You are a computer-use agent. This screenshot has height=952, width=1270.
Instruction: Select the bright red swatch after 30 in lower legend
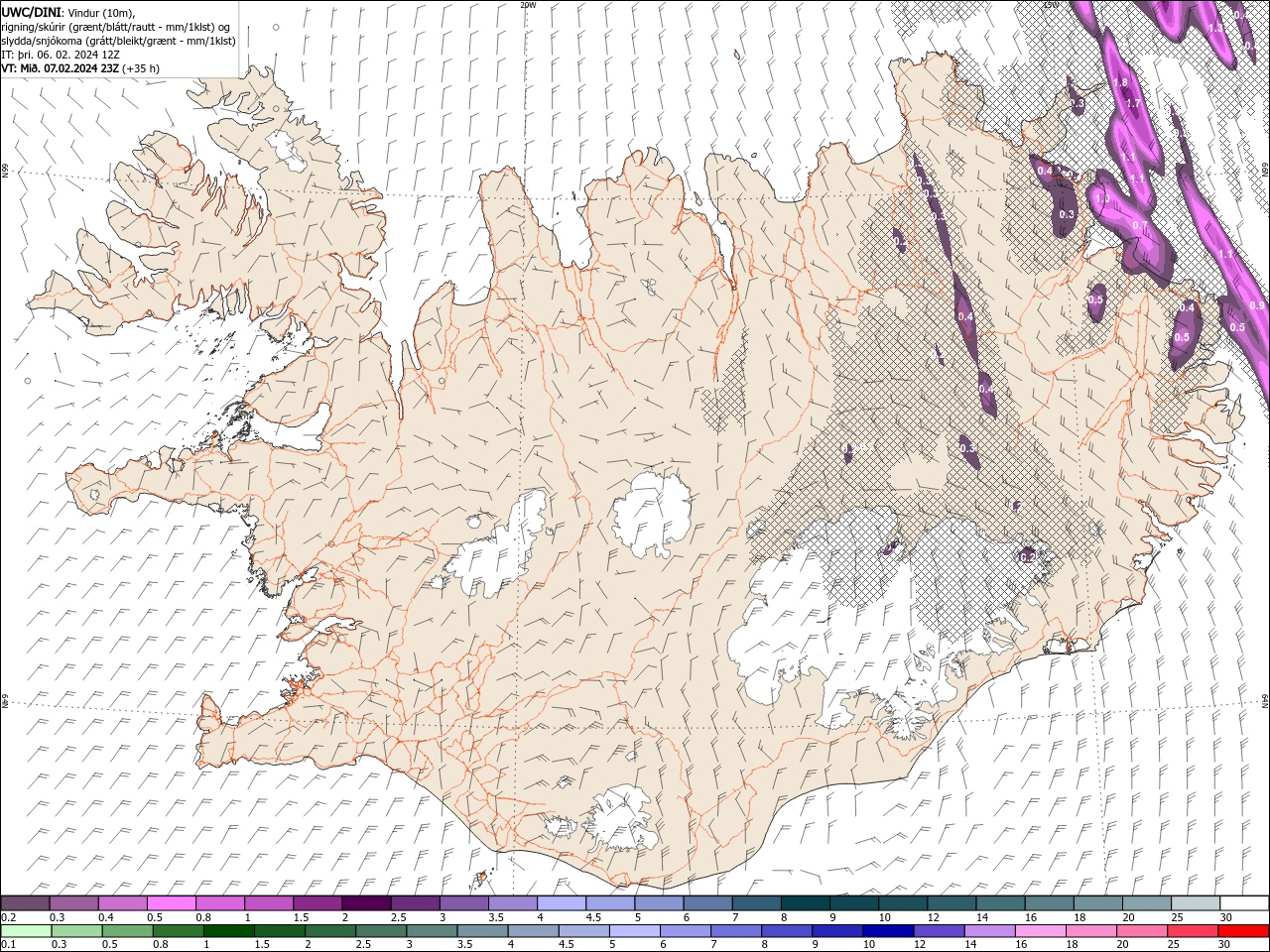(1242, 931)
